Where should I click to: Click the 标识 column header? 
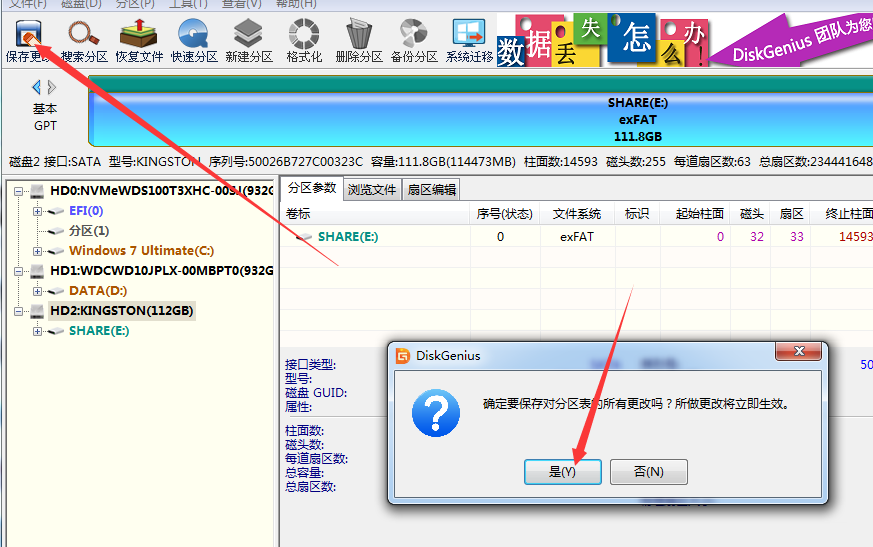(637, 214)
